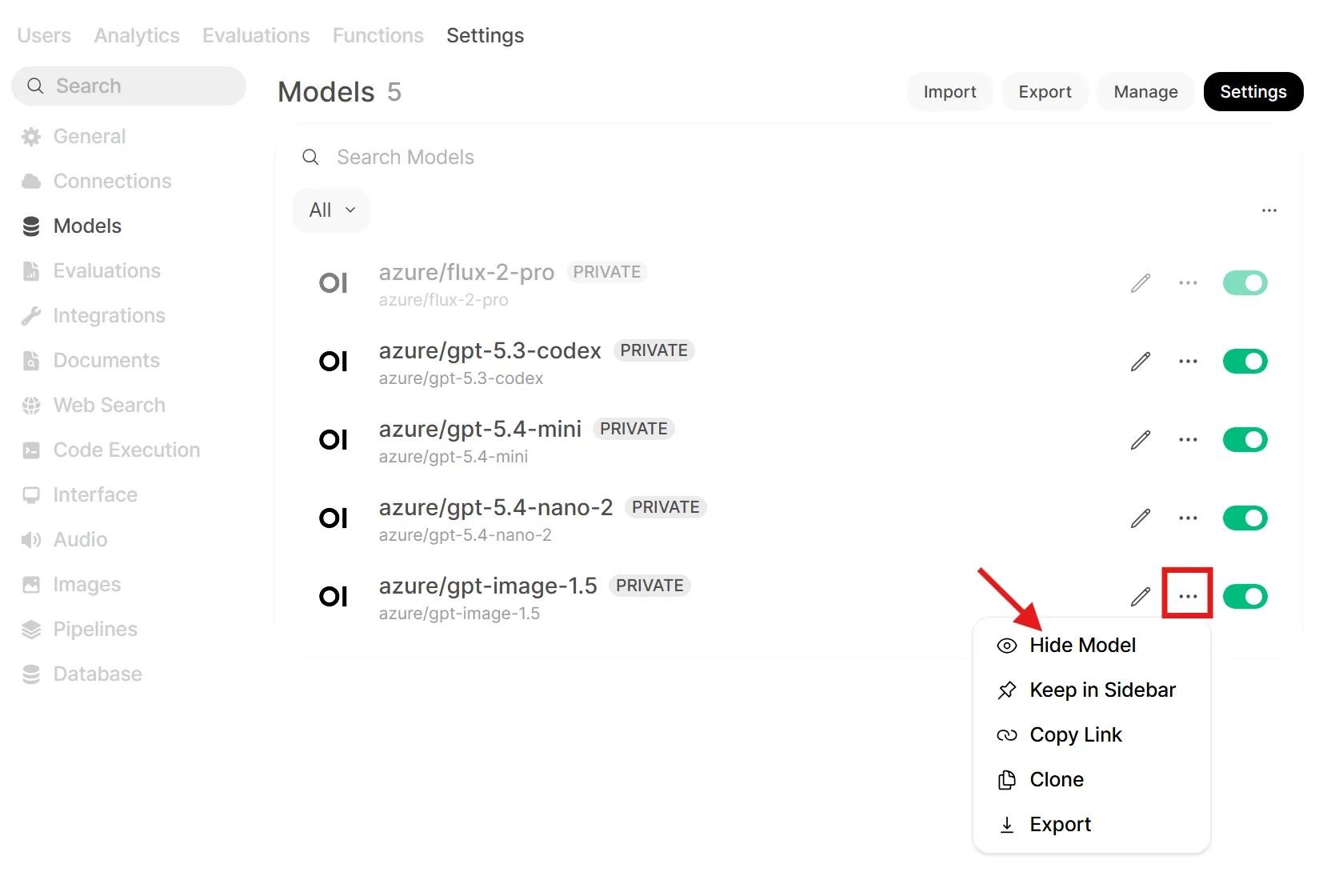Choose Copy Link in the context menu
This screenshot has height=896, width=1327.
(1075, 734)
